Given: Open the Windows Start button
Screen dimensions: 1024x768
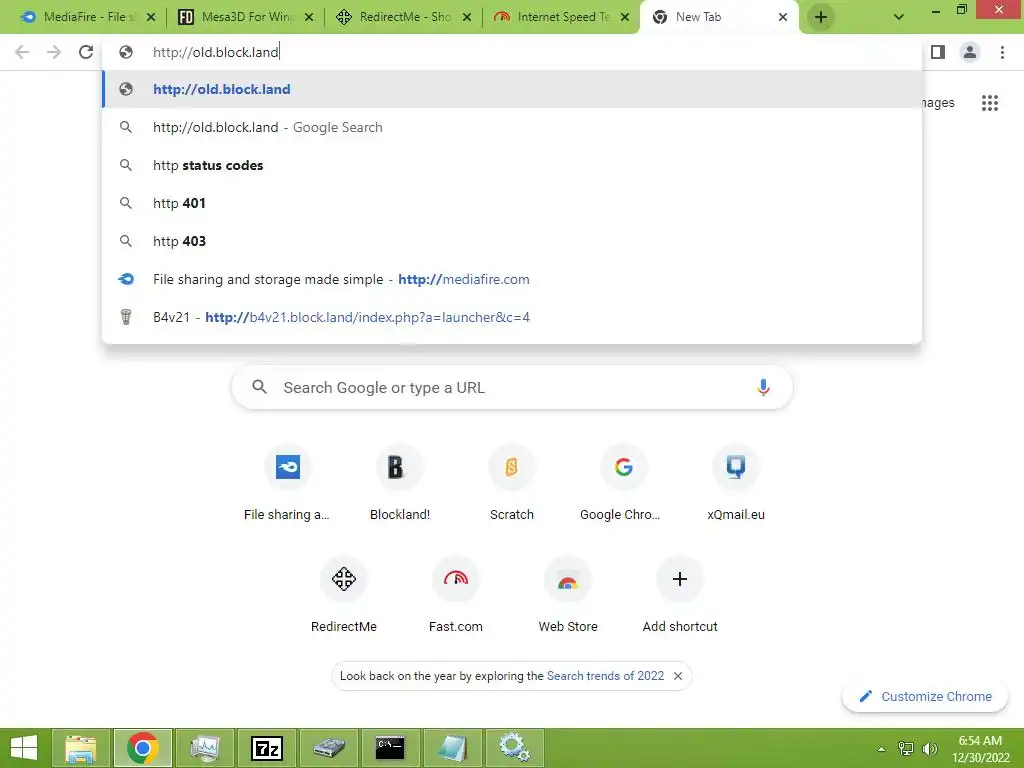Looking at the screenshot, I should 24,748.
